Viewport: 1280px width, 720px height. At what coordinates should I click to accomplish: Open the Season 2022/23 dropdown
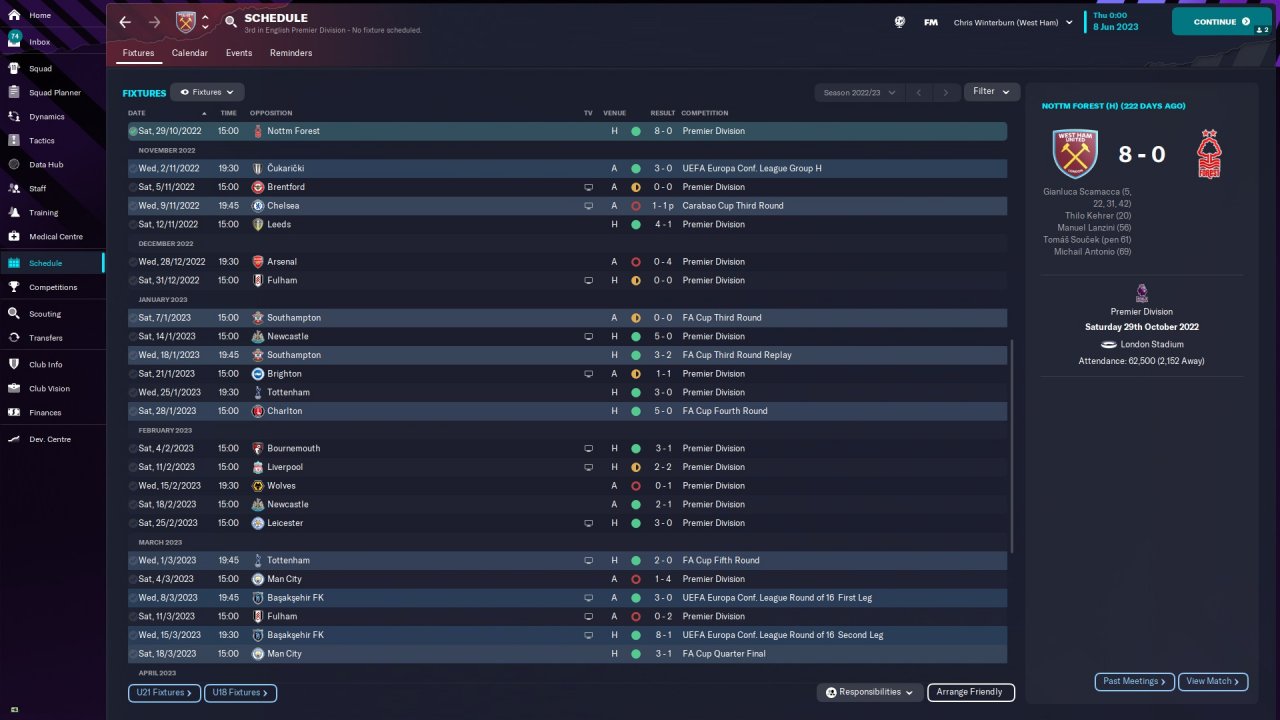click(x=859, y=92)
